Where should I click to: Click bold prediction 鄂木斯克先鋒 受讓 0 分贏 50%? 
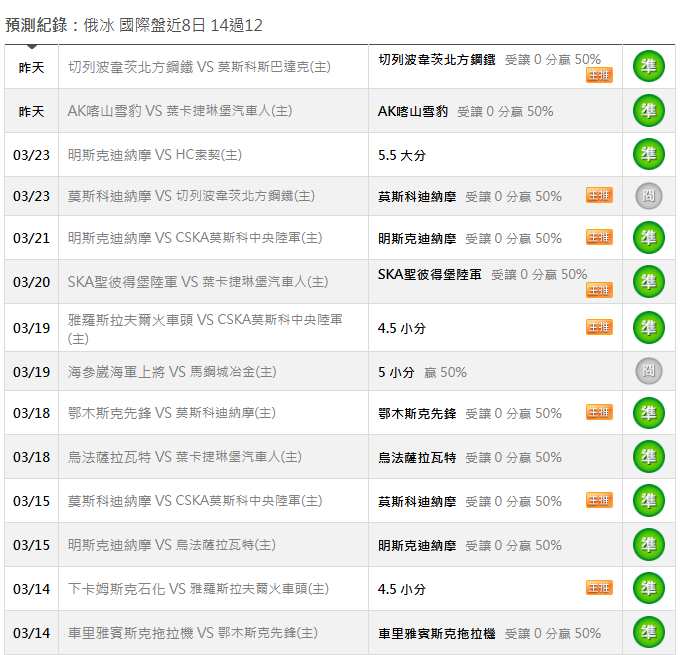470,413
